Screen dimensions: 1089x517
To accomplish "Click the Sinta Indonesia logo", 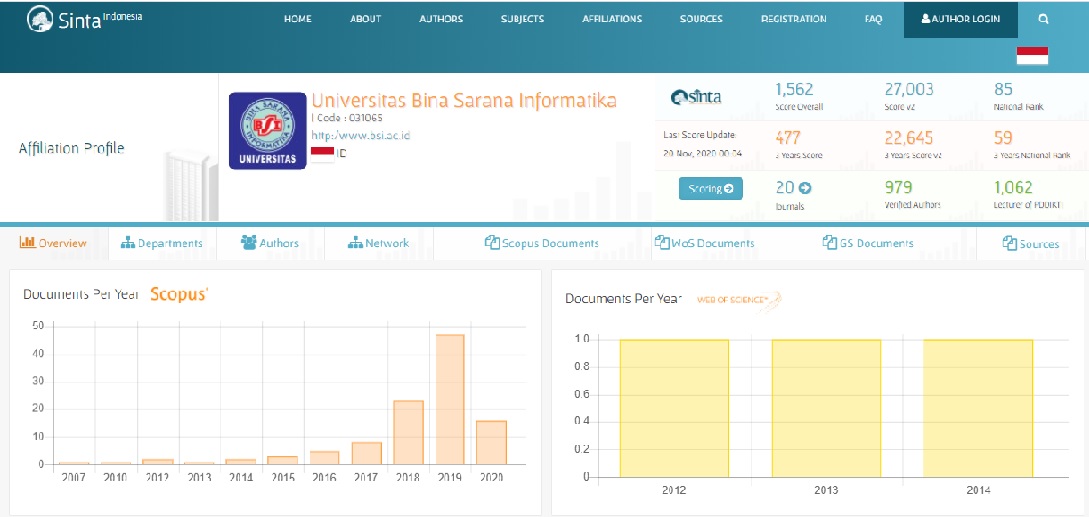I will 84,19.
